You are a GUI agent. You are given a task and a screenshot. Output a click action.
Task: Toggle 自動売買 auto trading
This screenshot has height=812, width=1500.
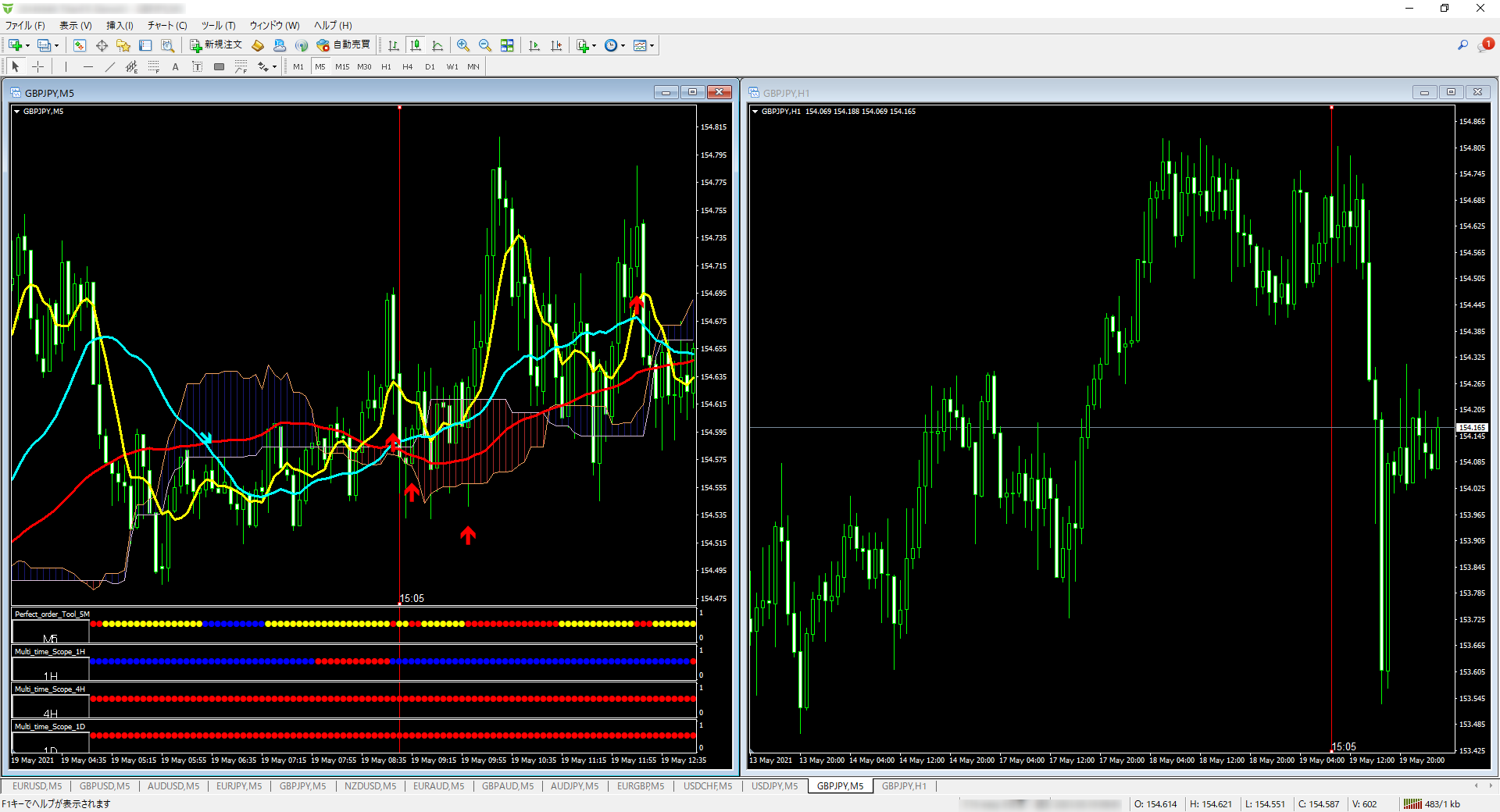[343, 45]
